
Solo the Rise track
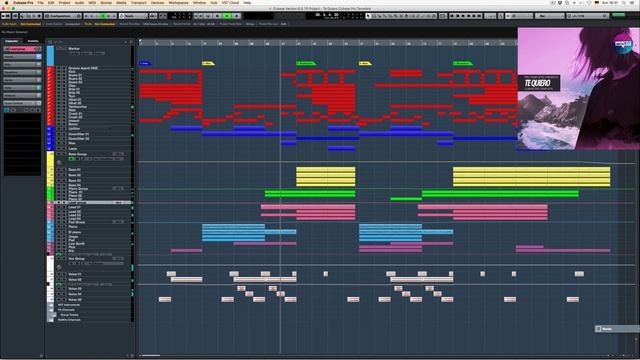64,143
